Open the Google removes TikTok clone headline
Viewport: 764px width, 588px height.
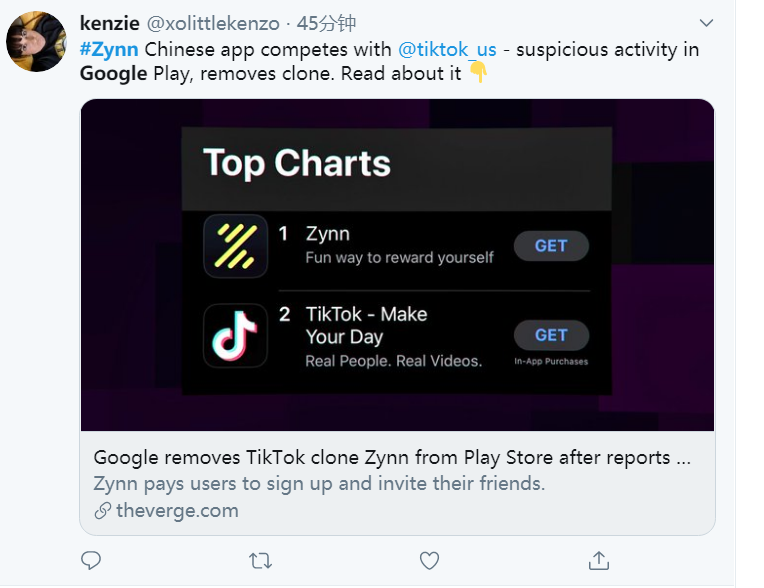point(391,458)
